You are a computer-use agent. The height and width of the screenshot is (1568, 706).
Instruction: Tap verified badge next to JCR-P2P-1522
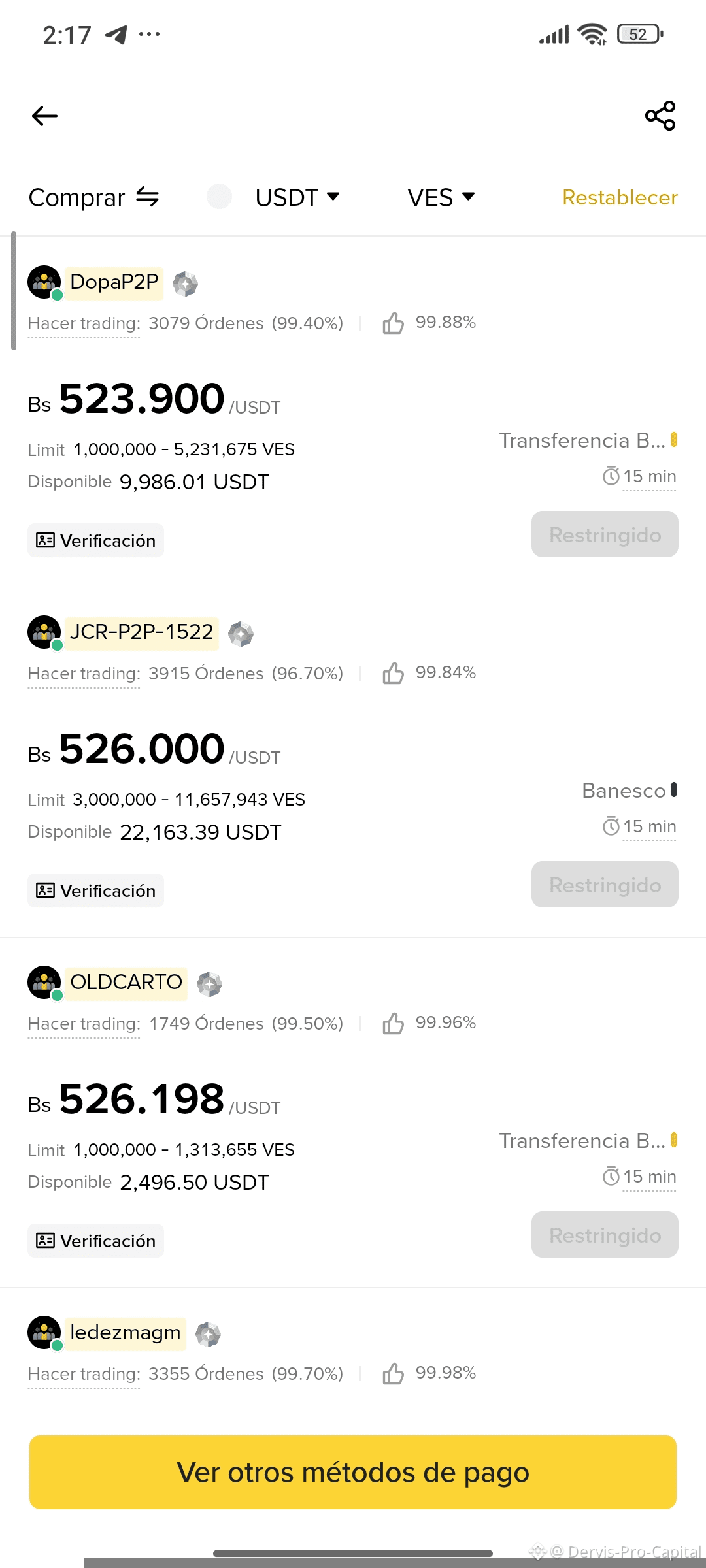coord(241,634)
